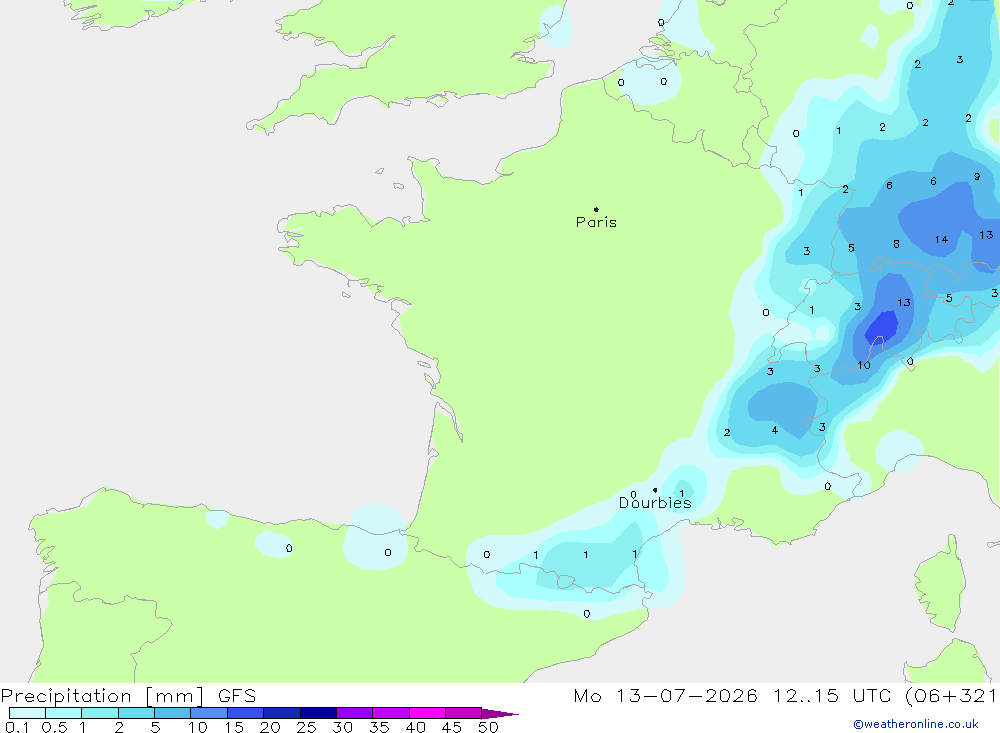
Task: Click the Dourbies black dot marker
Action: coord(655,490)
